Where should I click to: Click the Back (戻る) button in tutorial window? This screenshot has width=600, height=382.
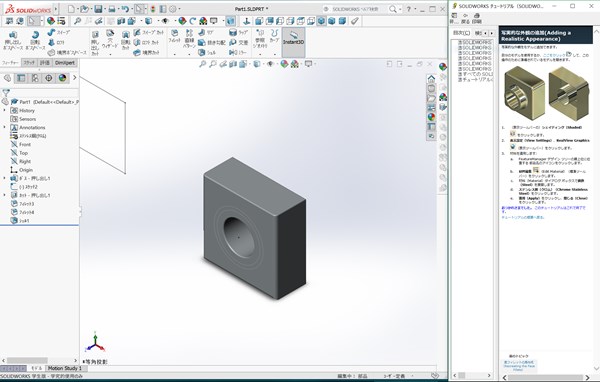point(465,18)
